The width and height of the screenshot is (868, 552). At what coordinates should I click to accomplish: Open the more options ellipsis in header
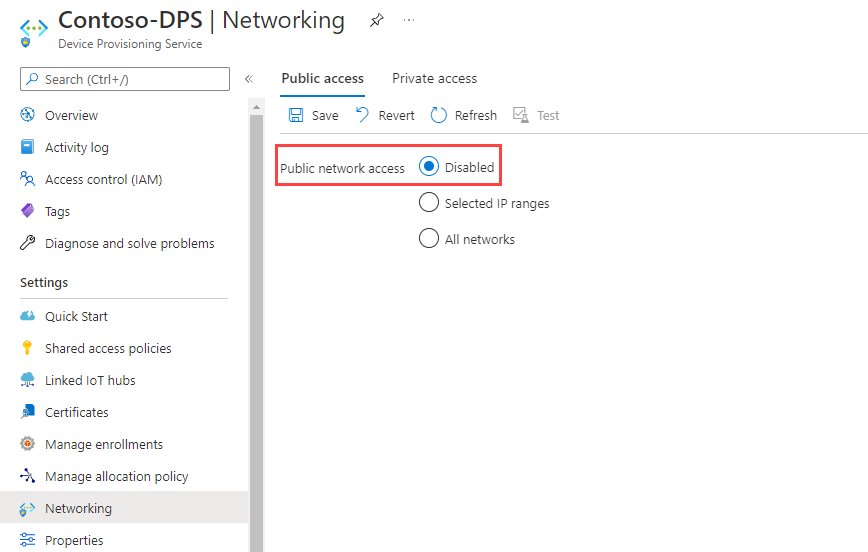pos(409,20)
